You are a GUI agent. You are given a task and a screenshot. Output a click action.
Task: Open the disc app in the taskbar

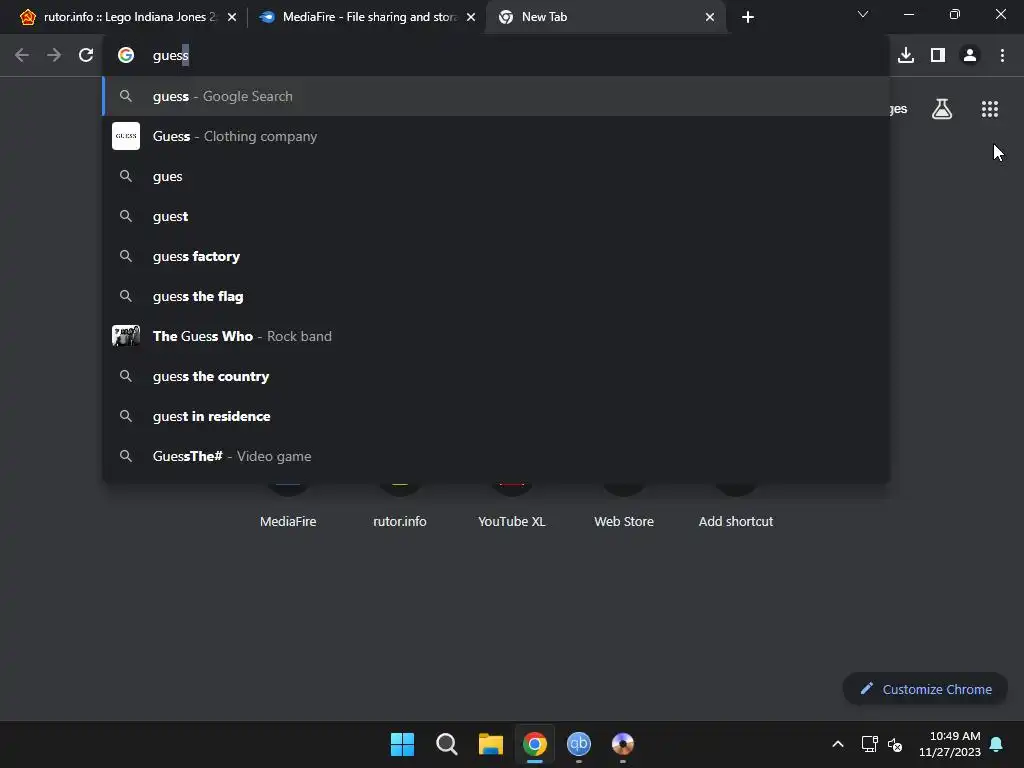click(622, 744)
